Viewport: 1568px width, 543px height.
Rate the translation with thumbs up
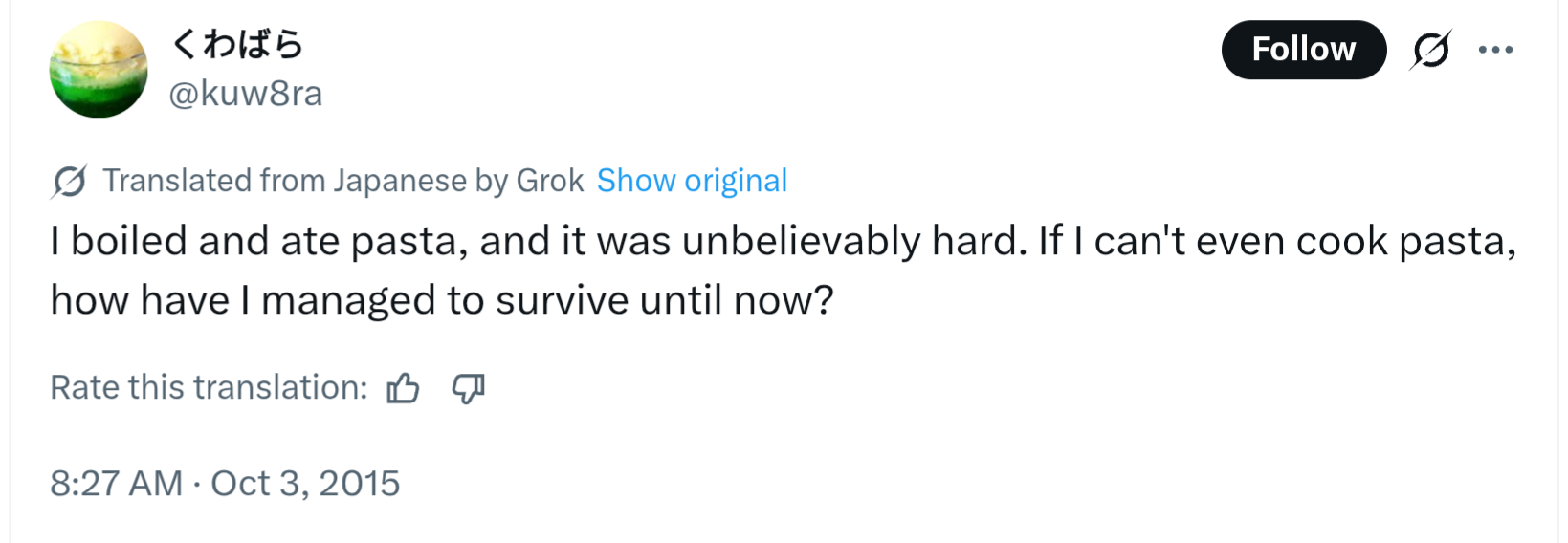click(x=403, y=388)
